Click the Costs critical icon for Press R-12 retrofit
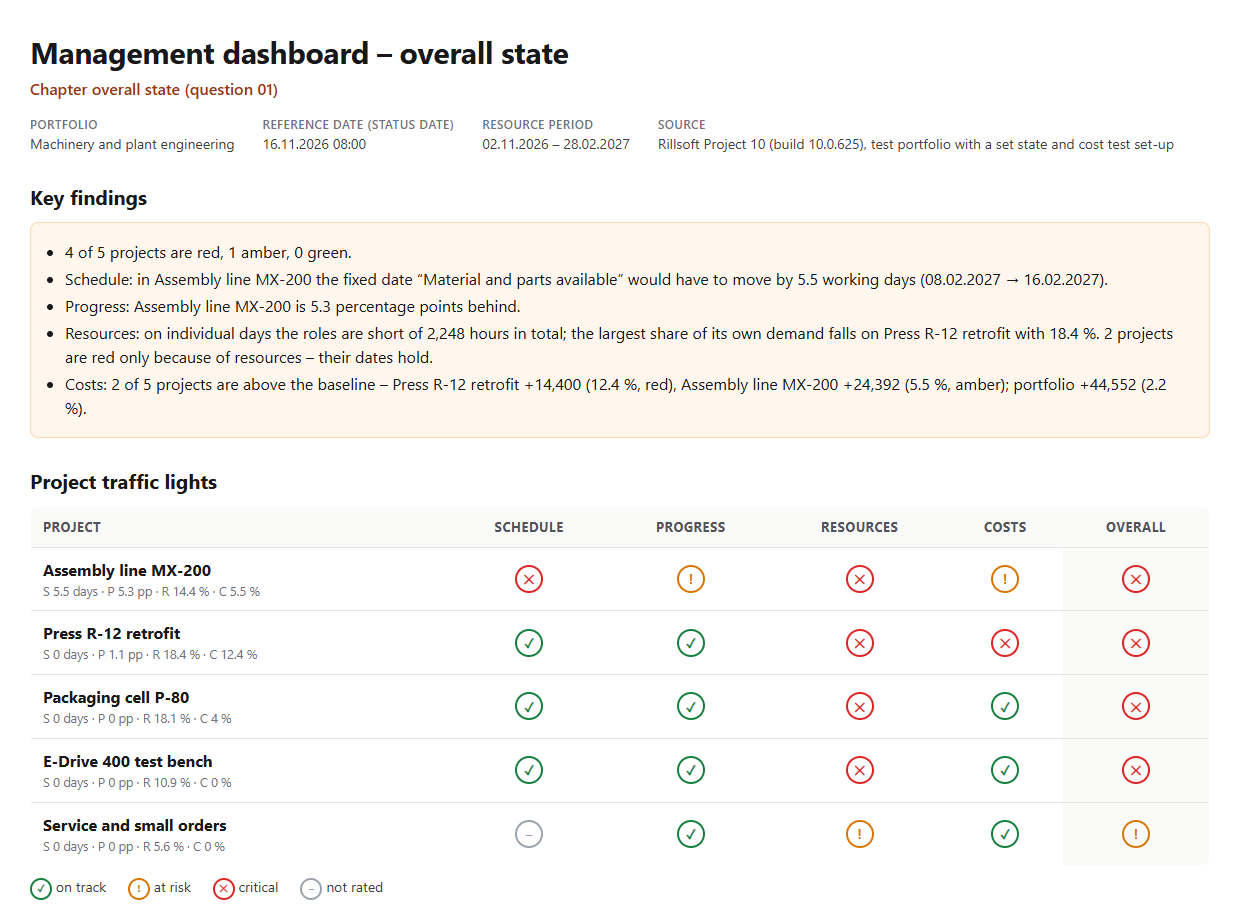The height and width of the screenshot is (915, 1240). coord(1005,643)
